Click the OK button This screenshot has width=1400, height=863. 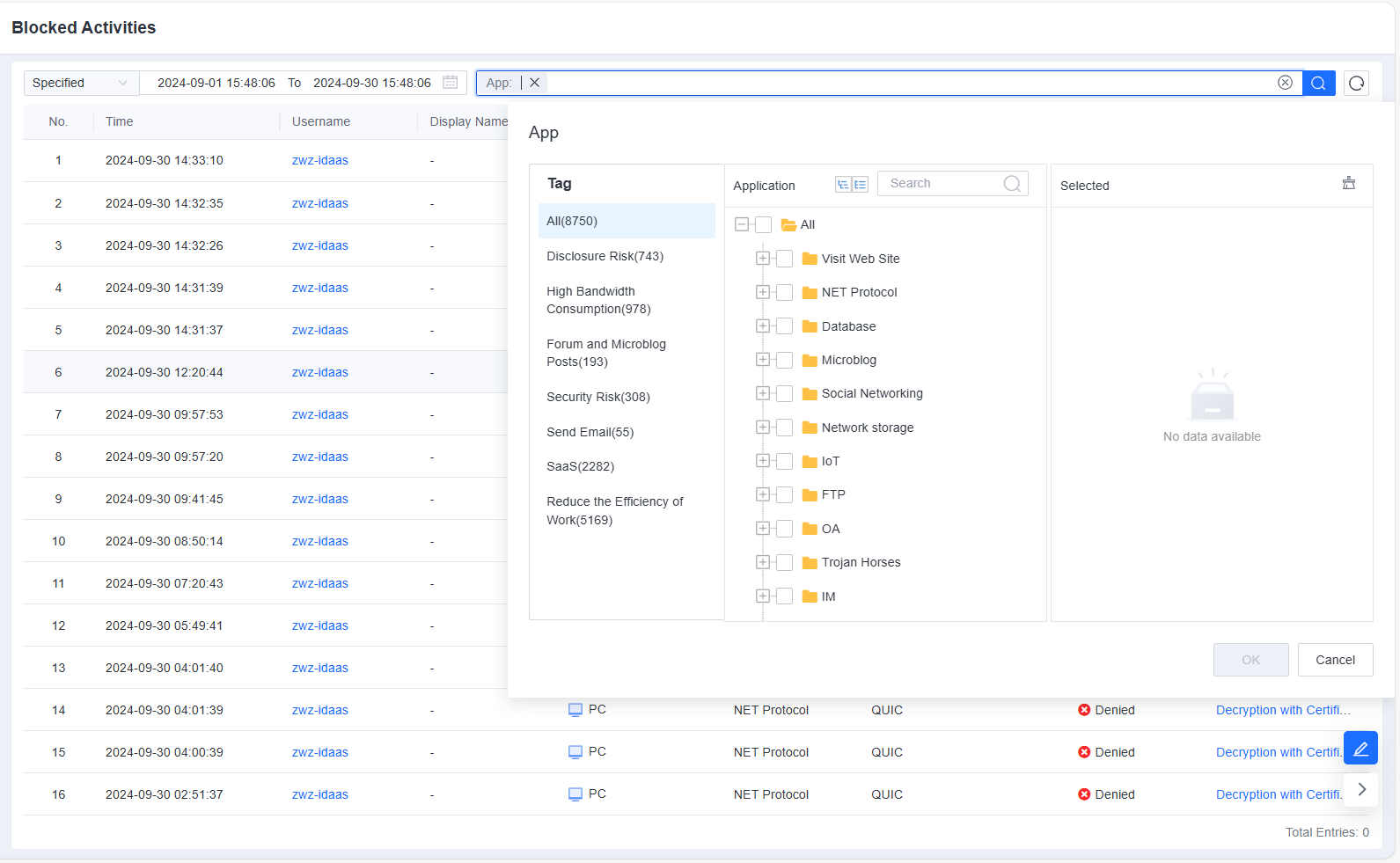(x=1250, y=660)
